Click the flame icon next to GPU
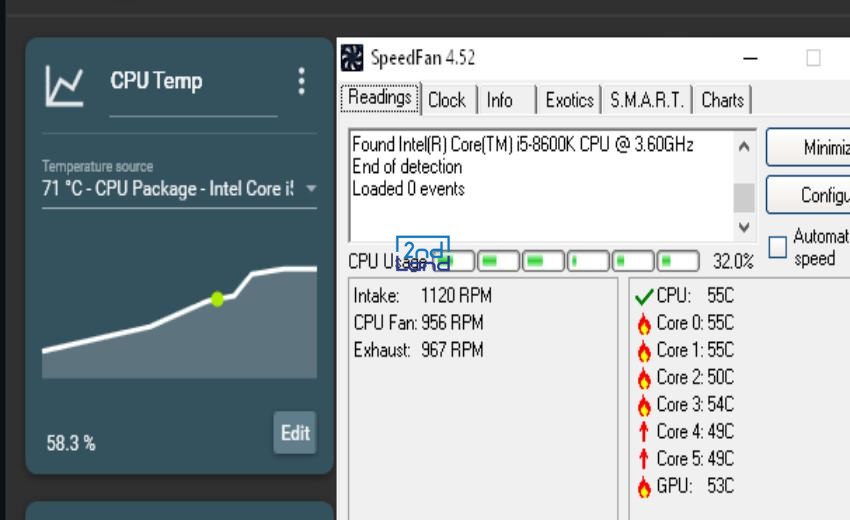The width and height of the screenshot is (850, 520). click(x=645, y=486)
